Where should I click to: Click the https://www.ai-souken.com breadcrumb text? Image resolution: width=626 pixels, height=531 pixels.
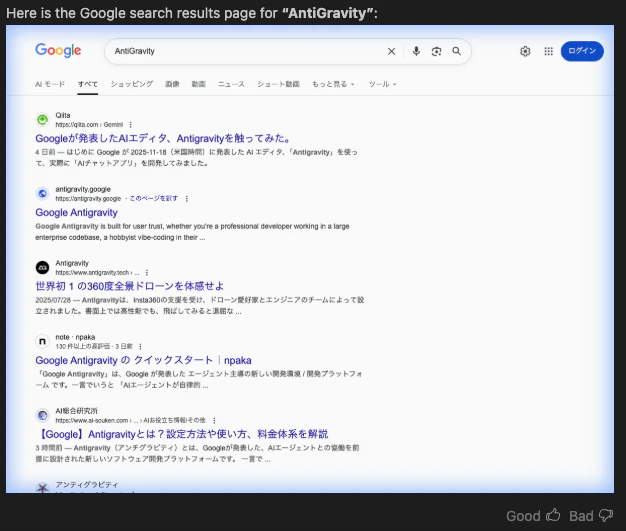pyautogui.click(x=92, y=420)
